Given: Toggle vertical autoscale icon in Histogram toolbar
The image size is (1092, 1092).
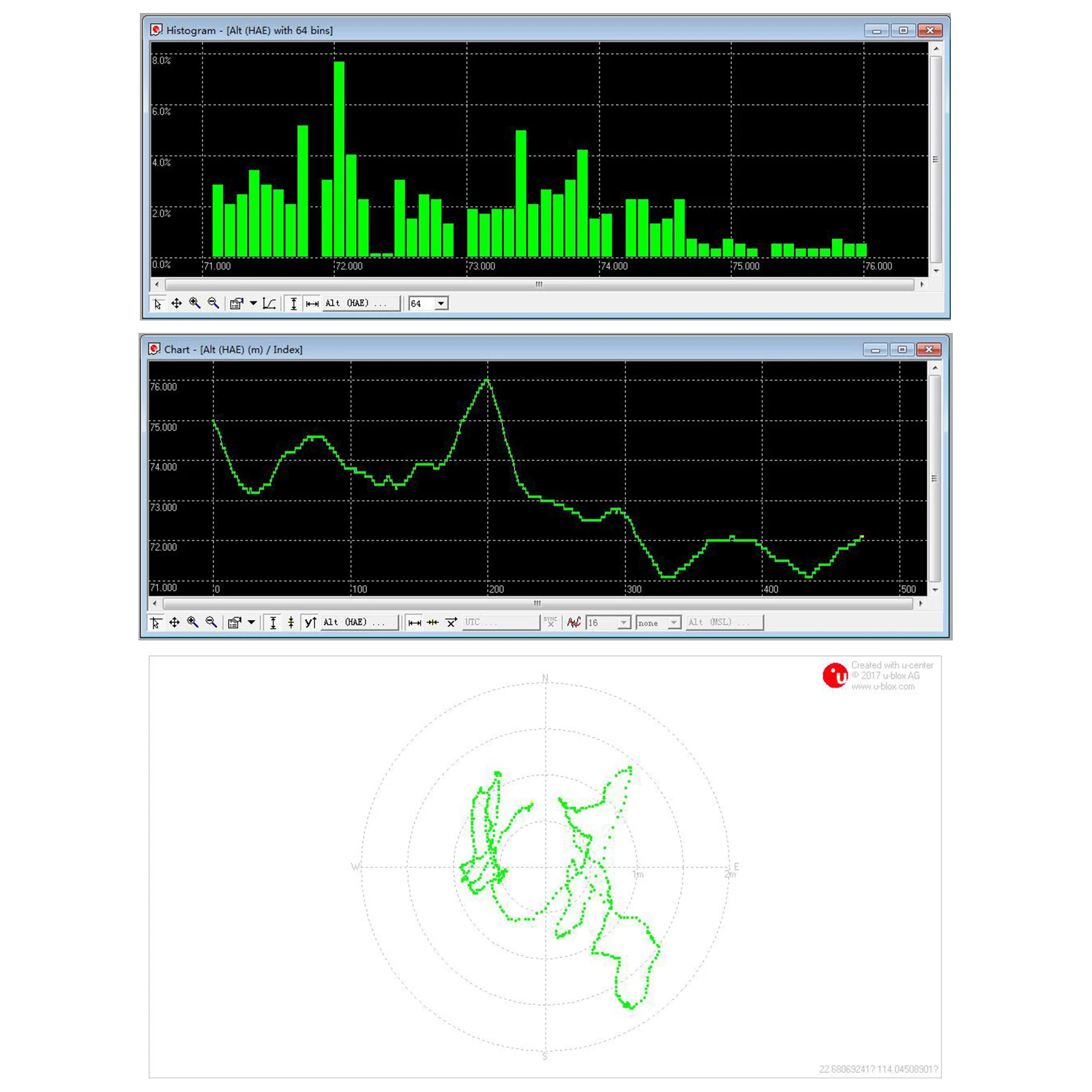Looking at the screenshot, I should pos(294,304).
